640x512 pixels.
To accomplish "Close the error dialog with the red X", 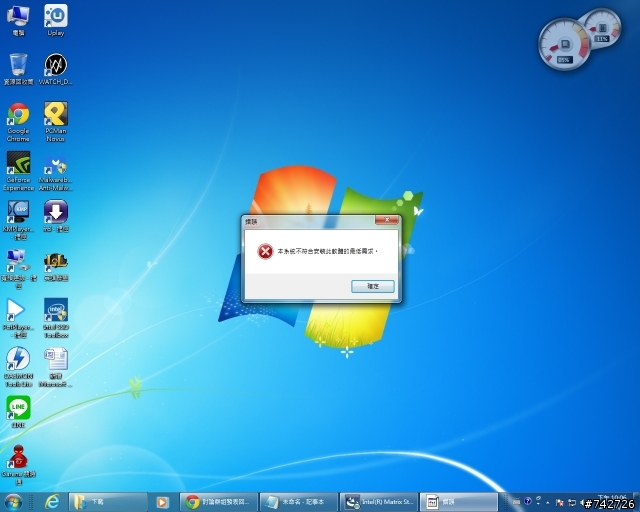I will tap(386, 220).
